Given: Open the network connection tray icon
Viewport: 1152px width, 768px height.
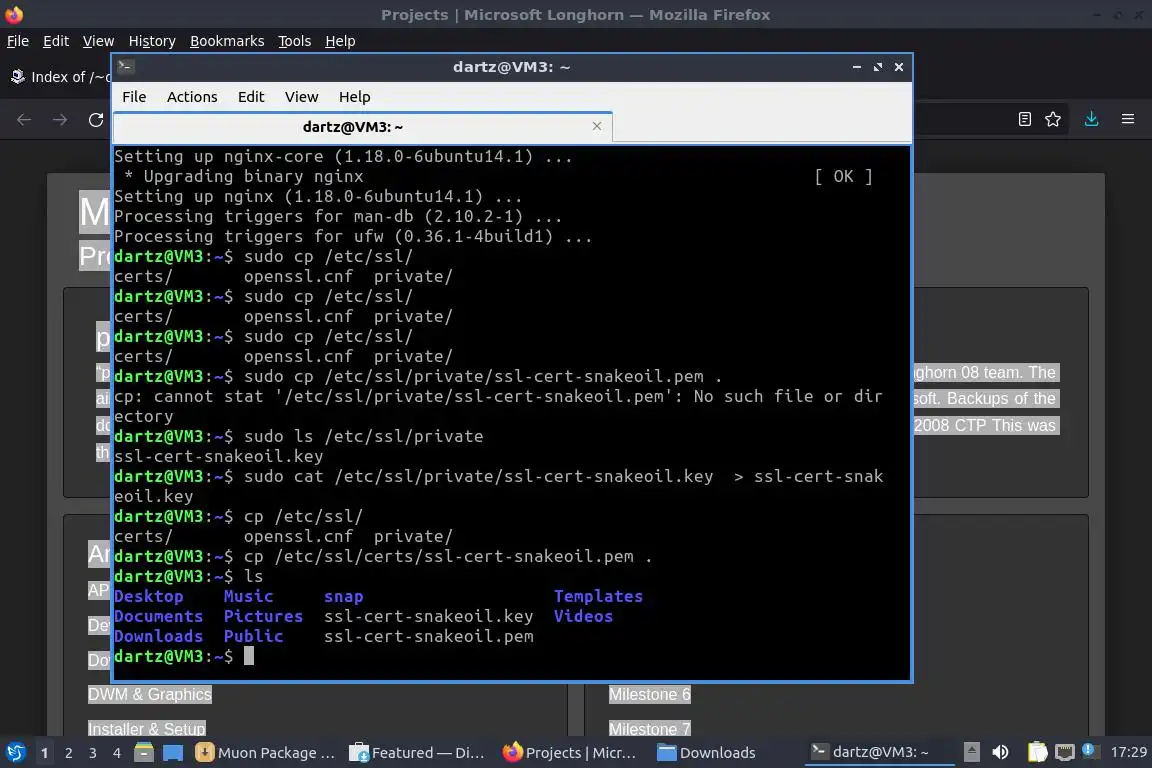Looking at the screenshot, I should [x=1065, y=752].
